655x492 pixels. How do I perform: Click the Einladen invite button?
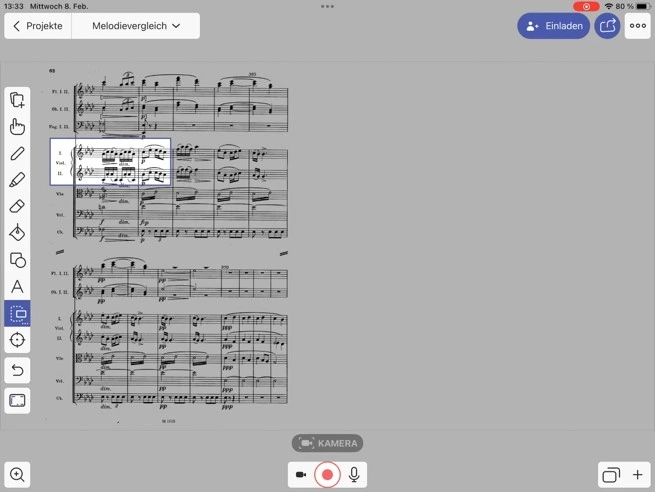coord(553,26)
